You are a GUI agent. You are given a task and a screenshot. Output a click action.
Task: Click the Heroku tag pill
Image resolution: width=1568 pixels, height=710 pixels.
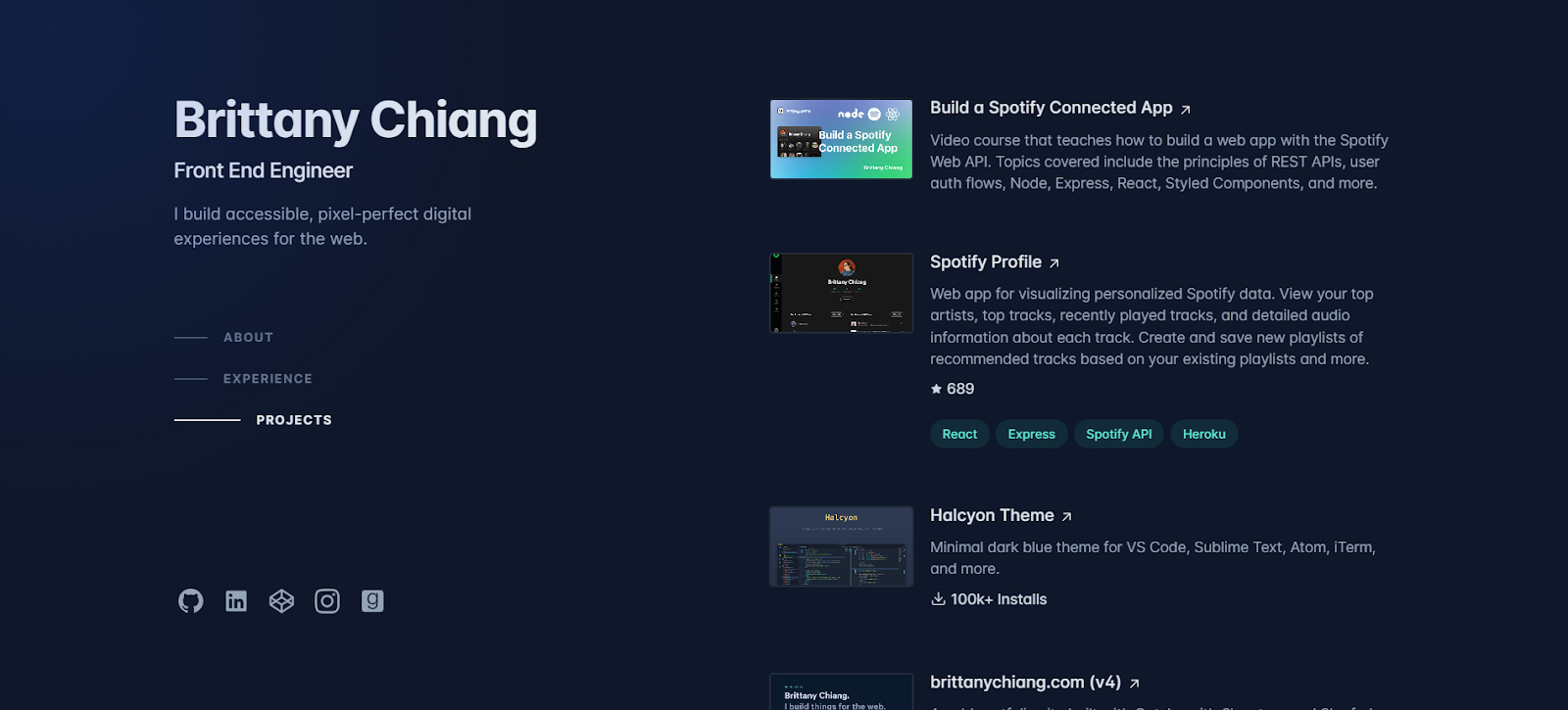click(1203, 434)
